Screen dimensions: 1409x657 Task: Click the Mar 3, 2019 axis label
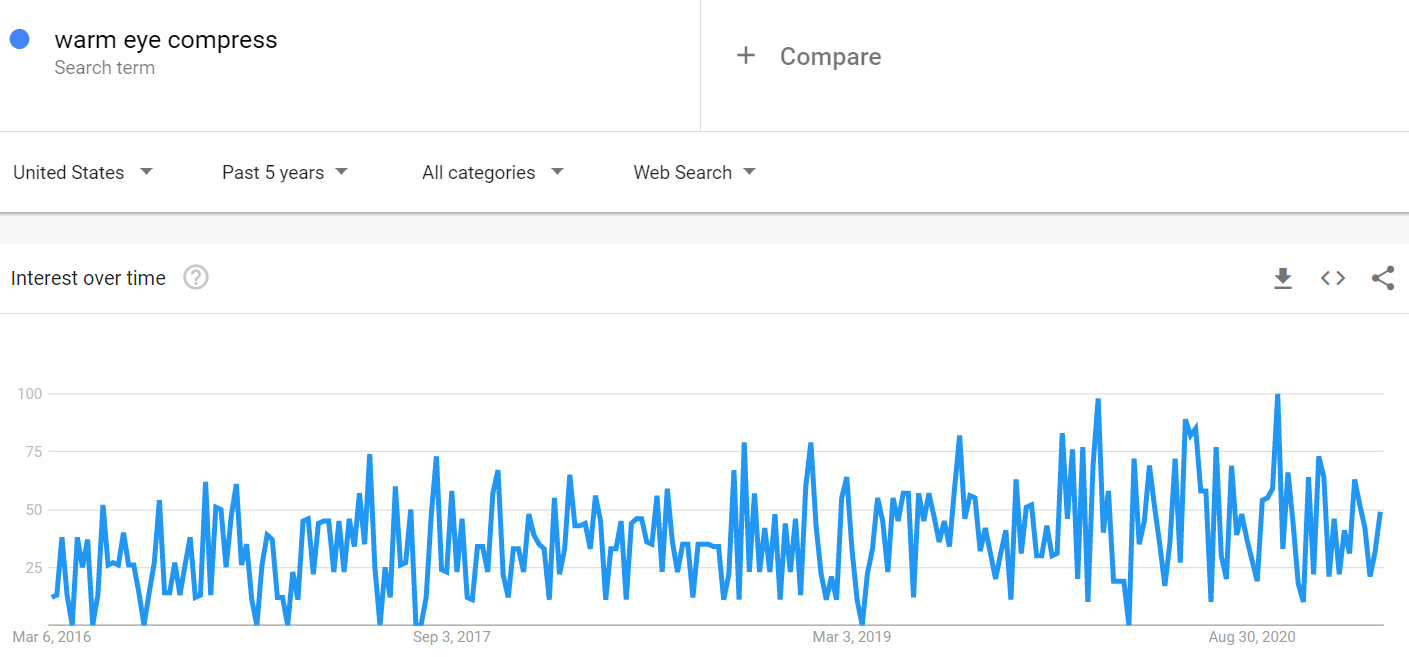click(851, 636)
